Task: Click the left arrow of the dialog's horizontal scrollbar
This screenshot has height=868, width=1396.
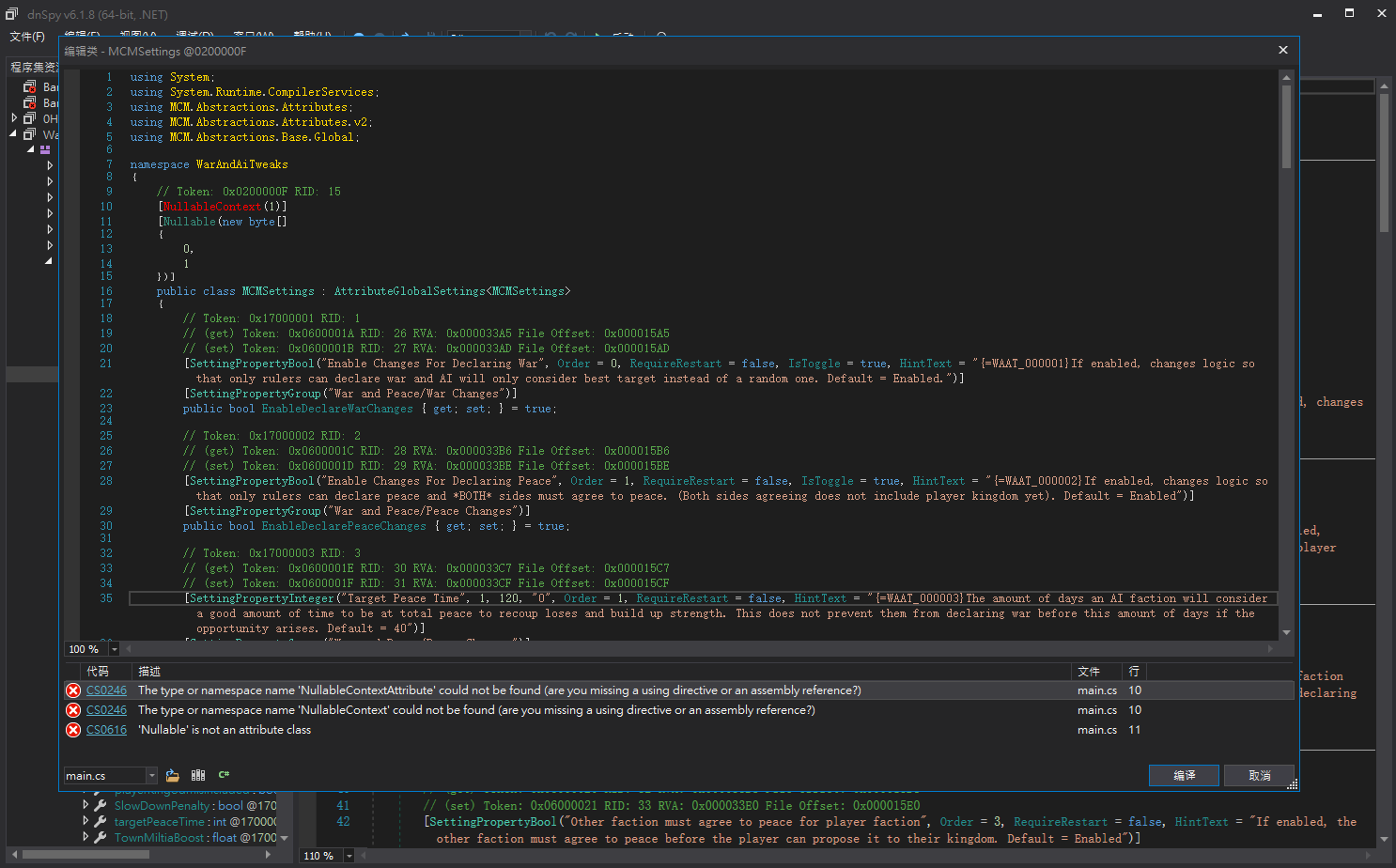Action: click(x=129, y=648)
